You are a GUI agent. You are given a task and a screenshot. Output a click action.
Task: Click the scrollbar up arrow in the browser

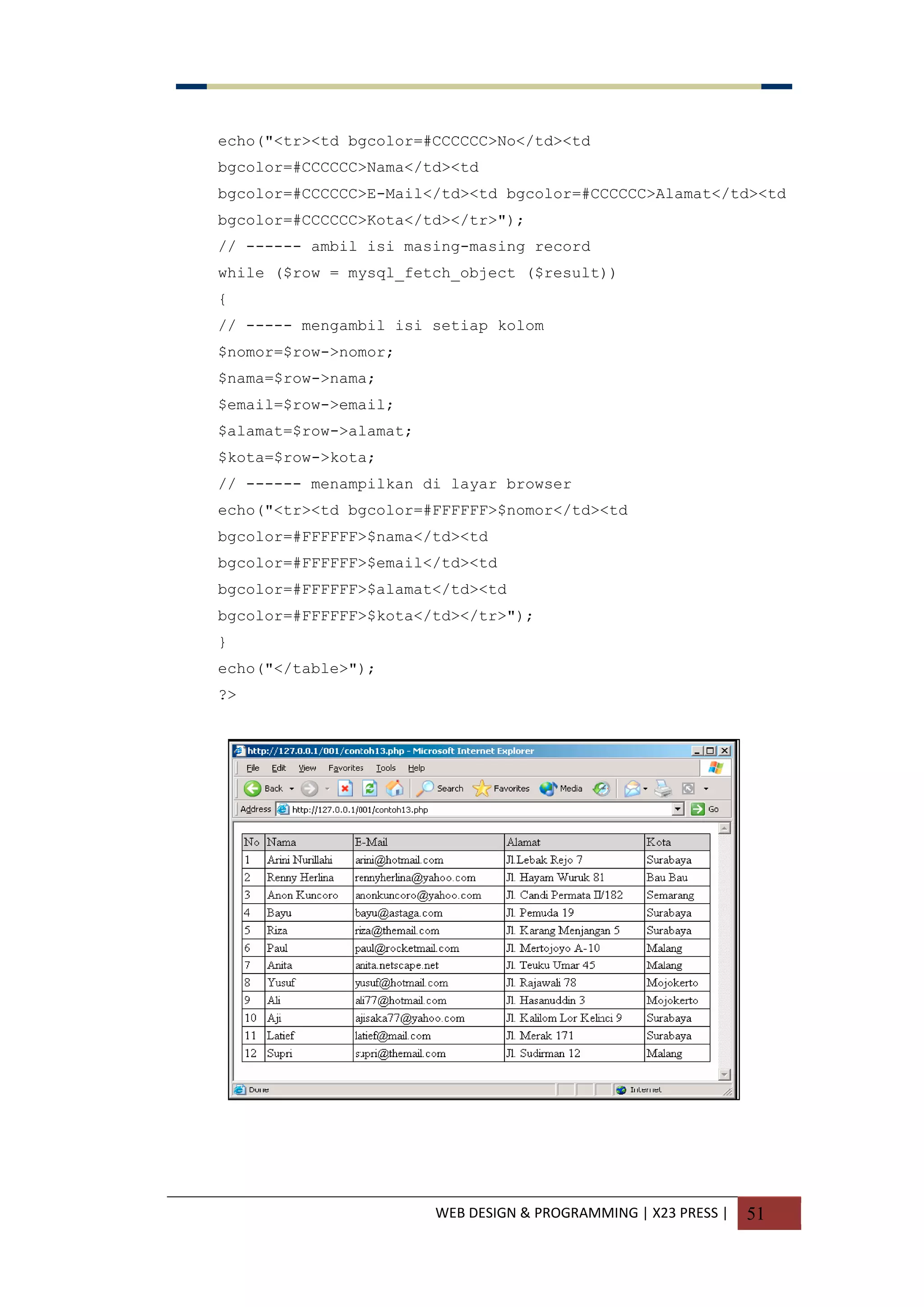click(724, 828)
